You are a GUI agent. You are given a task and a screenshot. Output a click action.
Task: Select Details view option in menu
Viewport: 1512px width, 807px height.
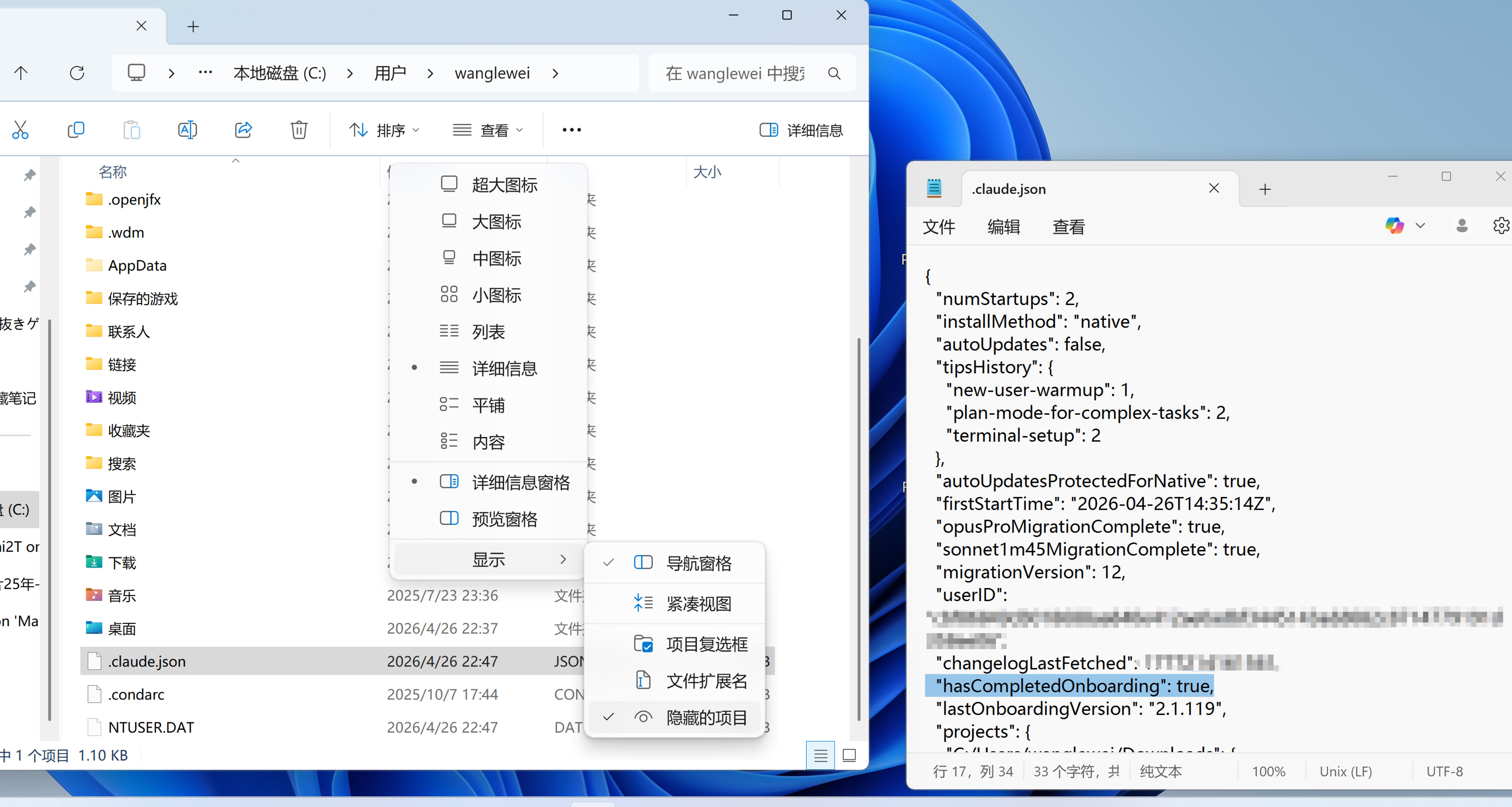coord(488,368)
